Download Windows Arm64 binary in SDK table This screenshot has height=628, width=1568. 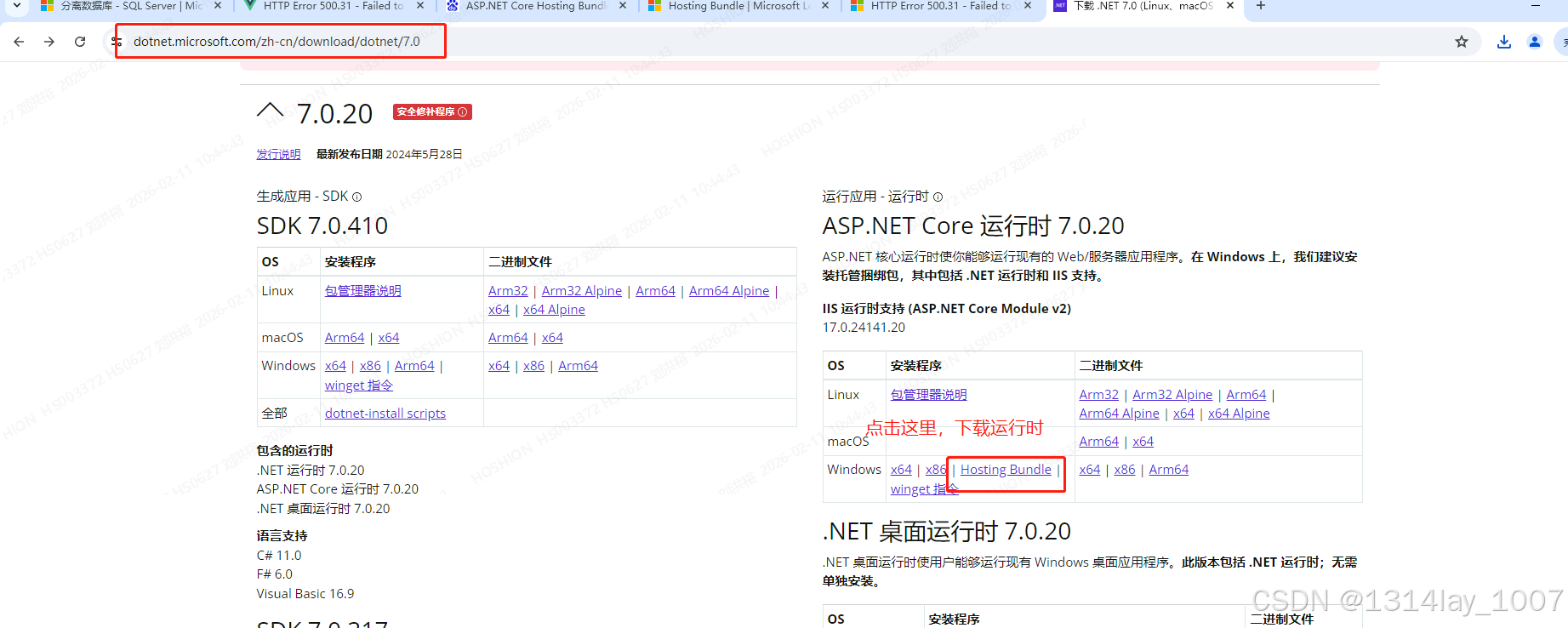click(x=578, y=366)
